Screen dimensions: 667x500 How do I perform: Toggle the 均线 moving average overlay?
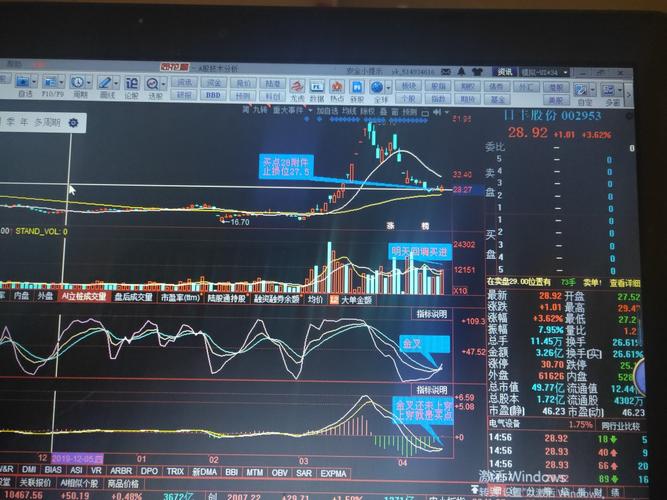[349, 111]
